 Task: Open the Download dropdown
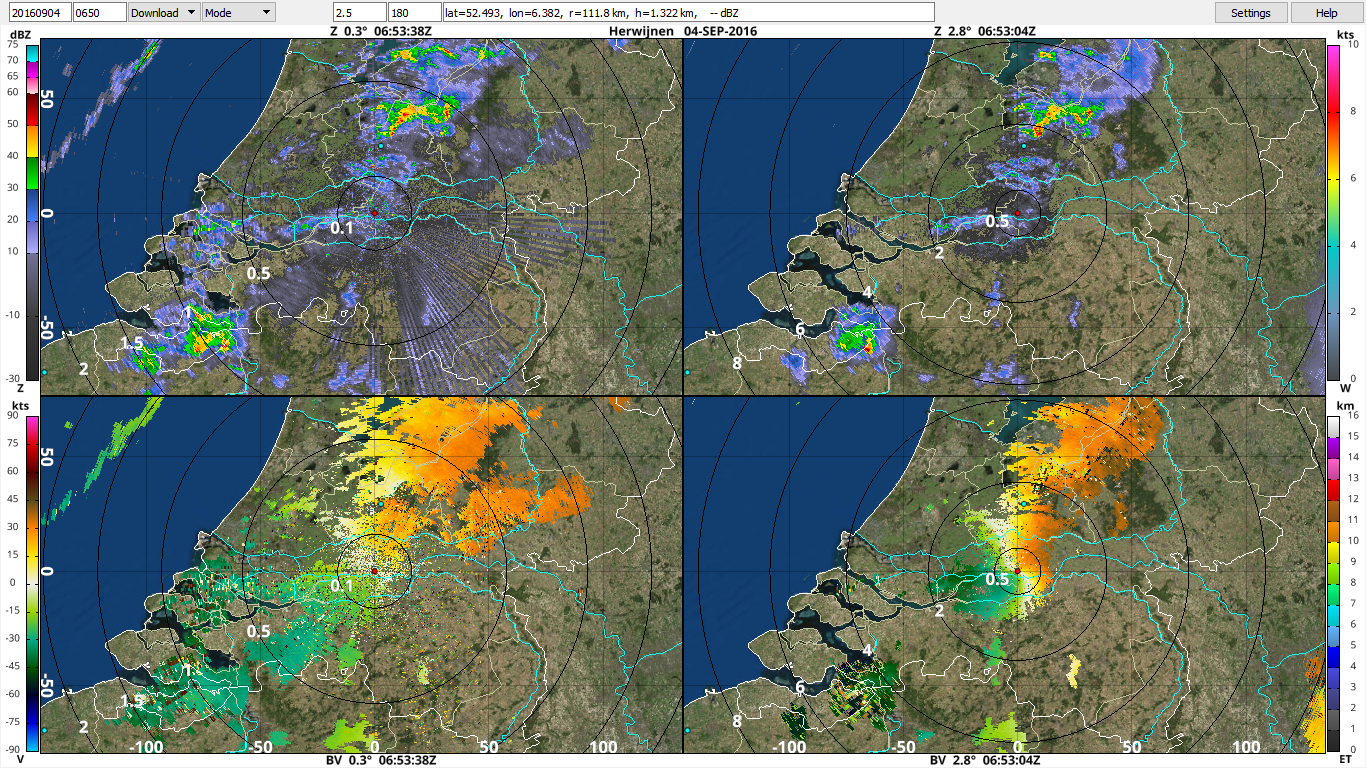click(164, 12)
